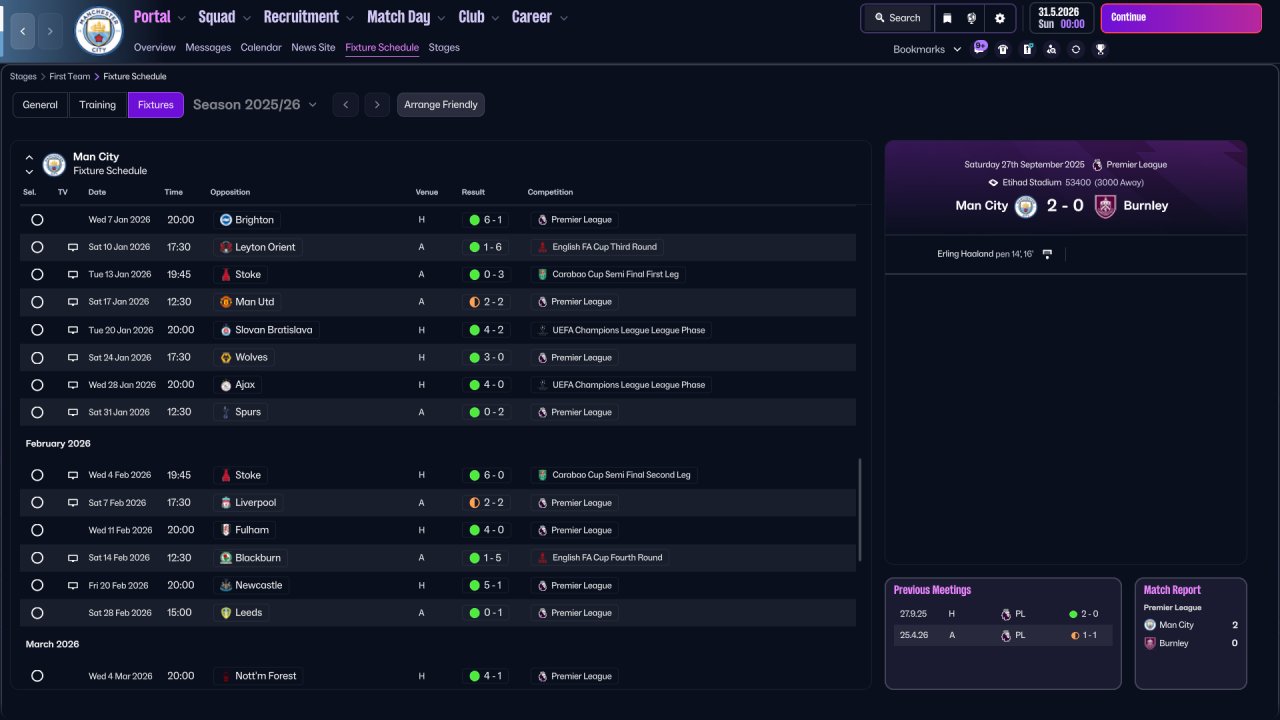
Task: Select the Newcastle fixture radio button
Action: (x=37, y=585)
